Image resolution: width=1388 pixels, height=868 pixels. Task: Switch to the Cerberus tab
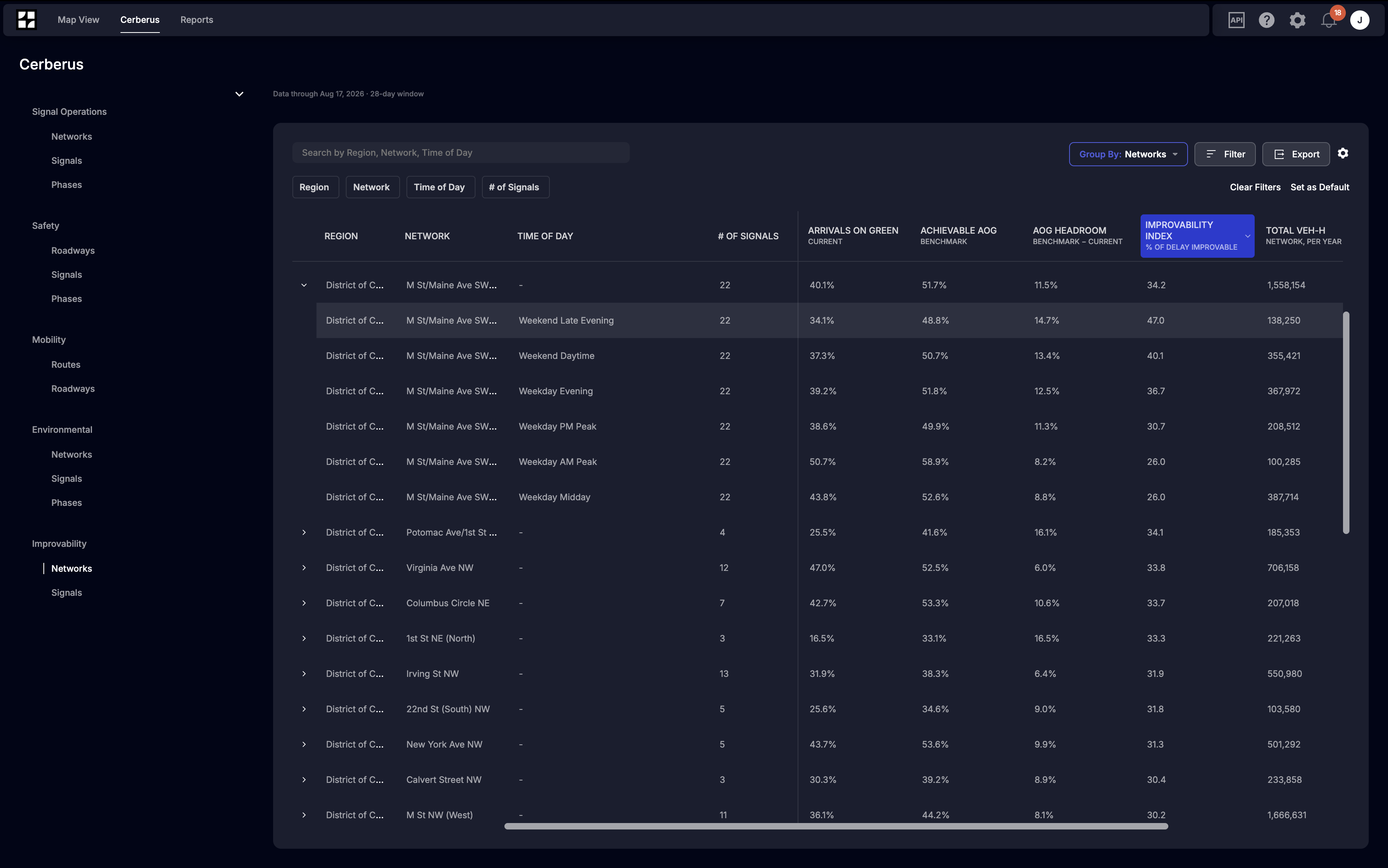pyautogui.click(x=139, y=20)
